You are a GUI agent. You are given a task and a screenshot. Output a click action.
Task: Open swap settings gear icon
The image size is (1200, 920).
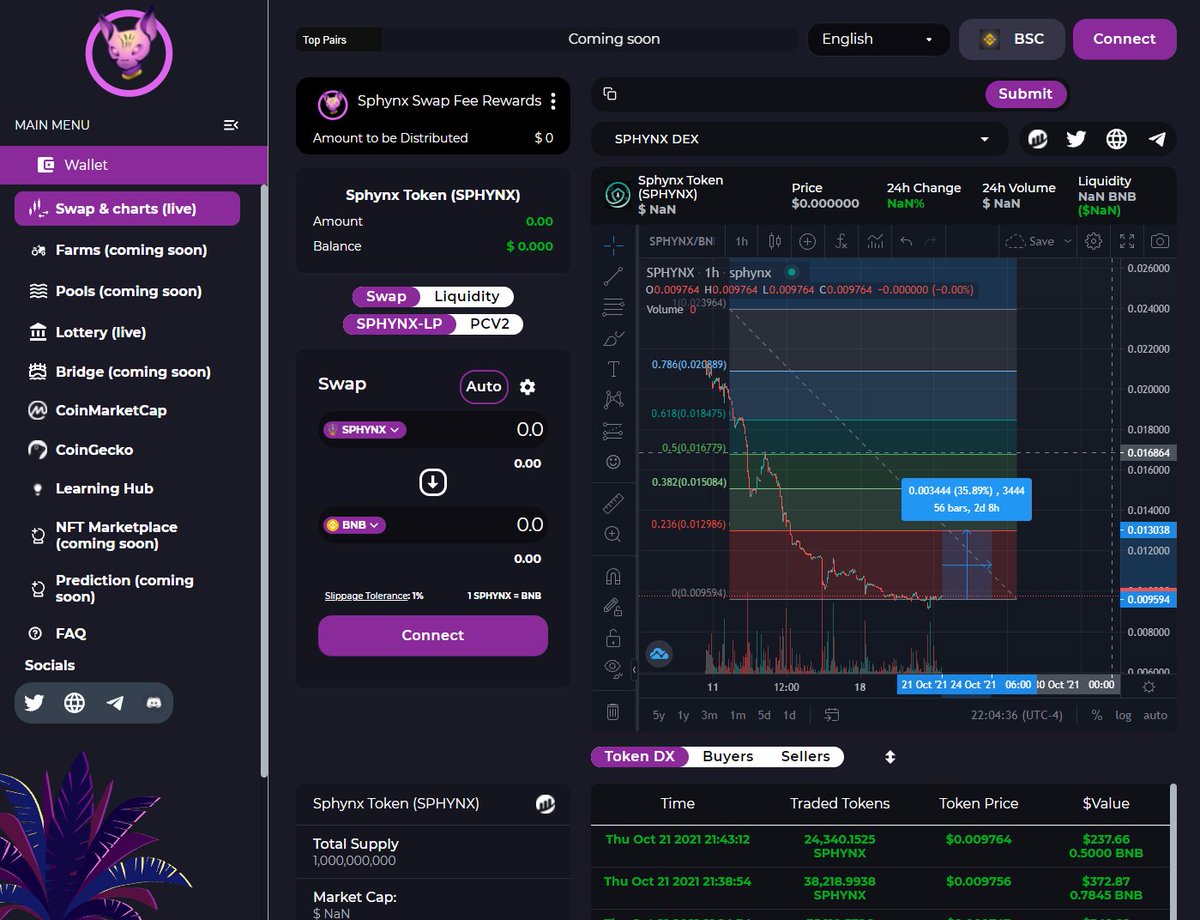pos(528,387)
